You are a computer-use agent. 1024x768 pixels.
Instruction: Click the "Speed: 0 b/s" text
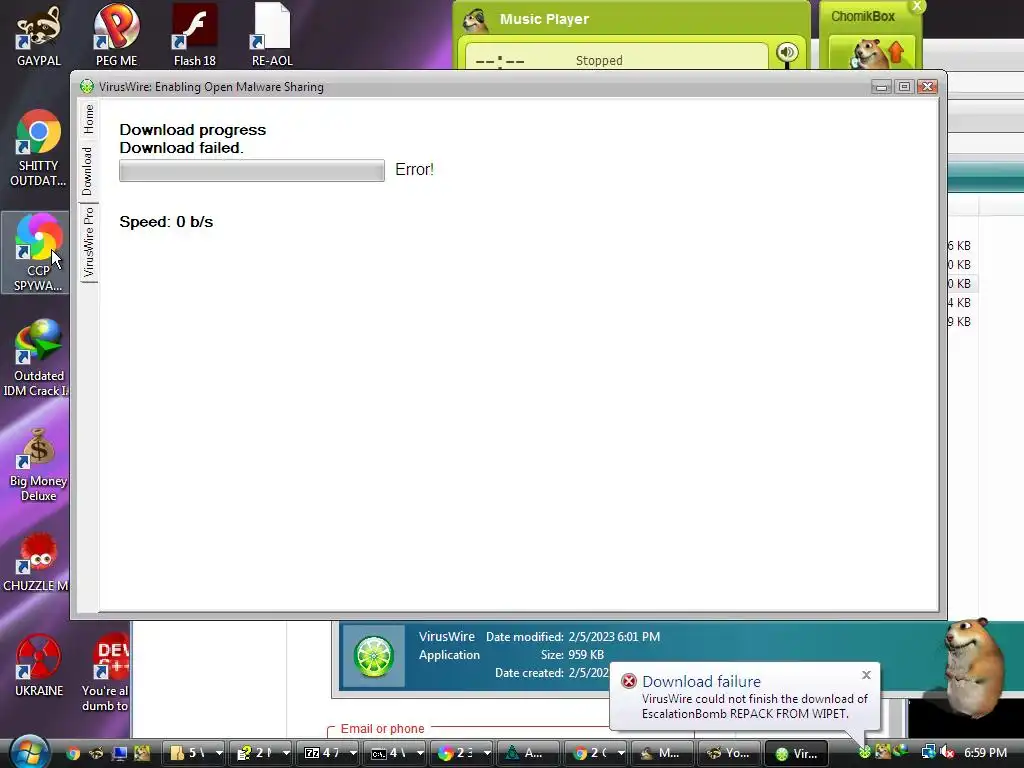tap(166, 221)
